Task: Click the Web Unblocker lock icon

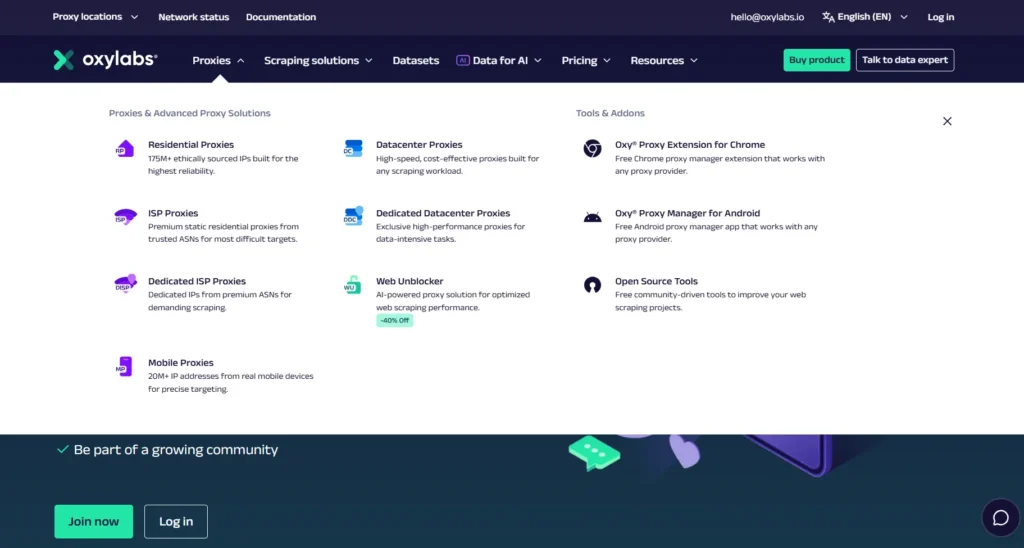Action: click(353, 285)
